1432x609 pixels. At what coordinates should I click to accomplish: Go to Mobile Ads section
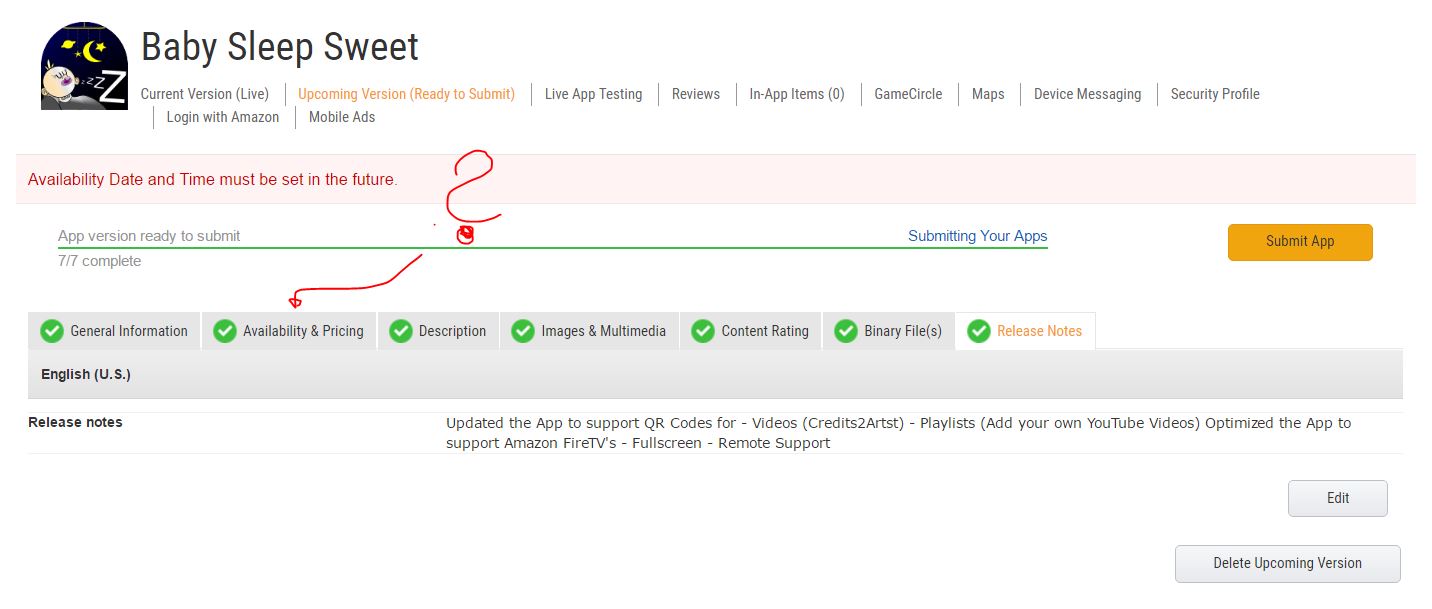point(342,117)
